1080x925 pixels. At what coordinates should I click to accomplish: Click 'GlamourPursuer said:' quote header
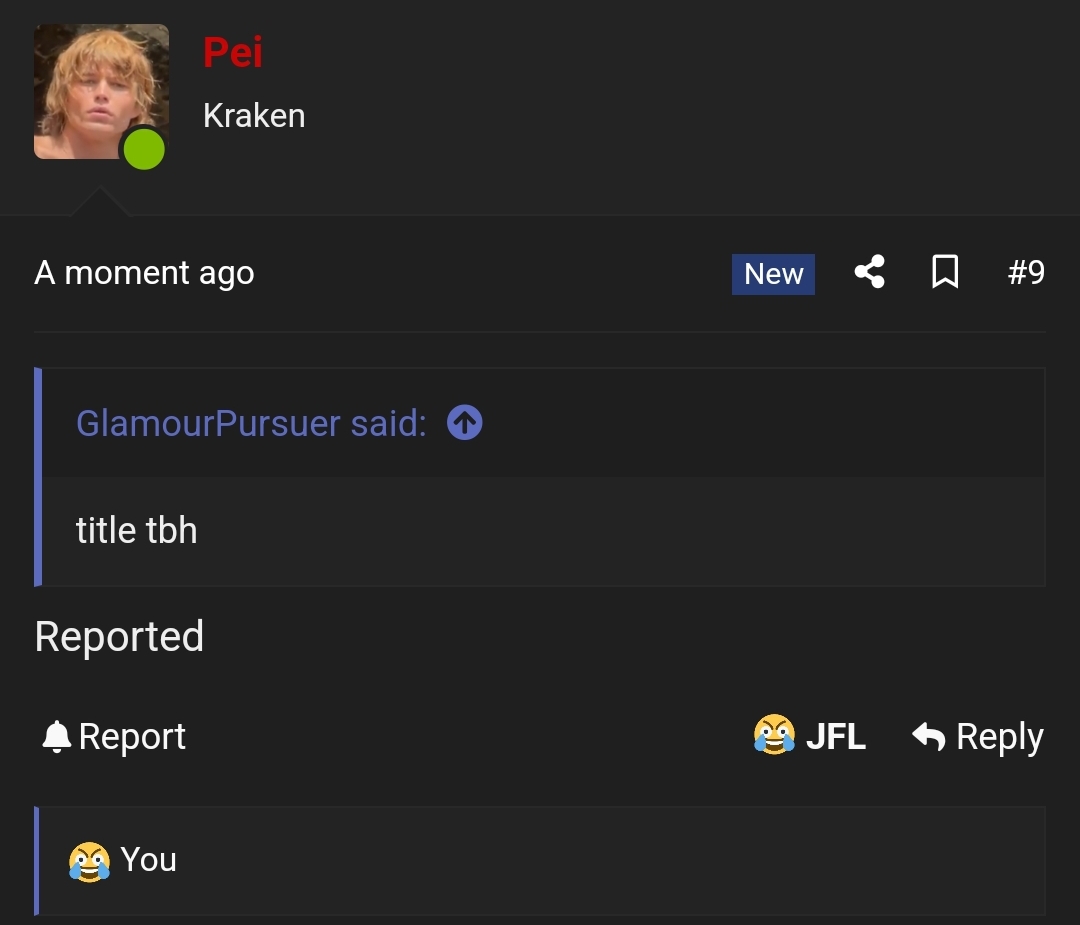pos(251,423)
